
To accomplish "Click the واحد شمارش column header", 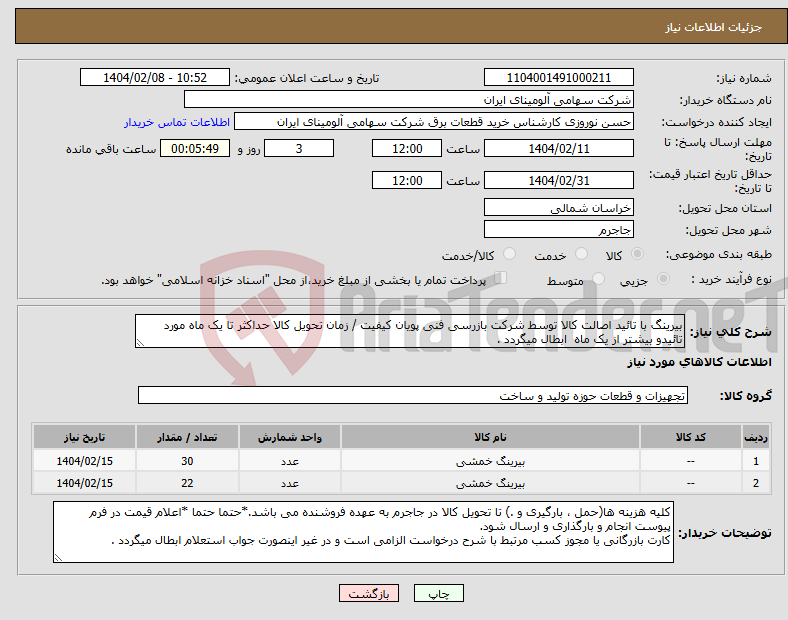I will tap(290, 437).
